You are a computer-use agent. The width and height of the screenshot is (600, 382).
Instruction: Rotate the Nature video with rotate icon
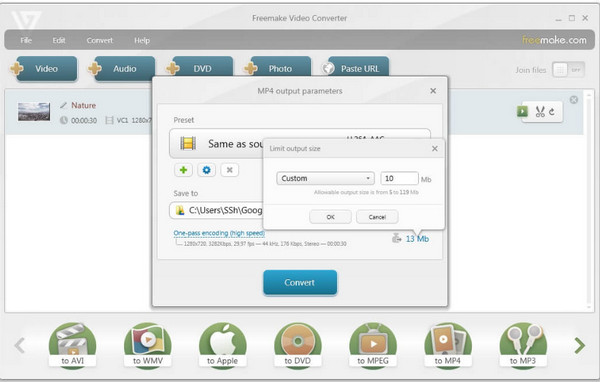(552, 112)
